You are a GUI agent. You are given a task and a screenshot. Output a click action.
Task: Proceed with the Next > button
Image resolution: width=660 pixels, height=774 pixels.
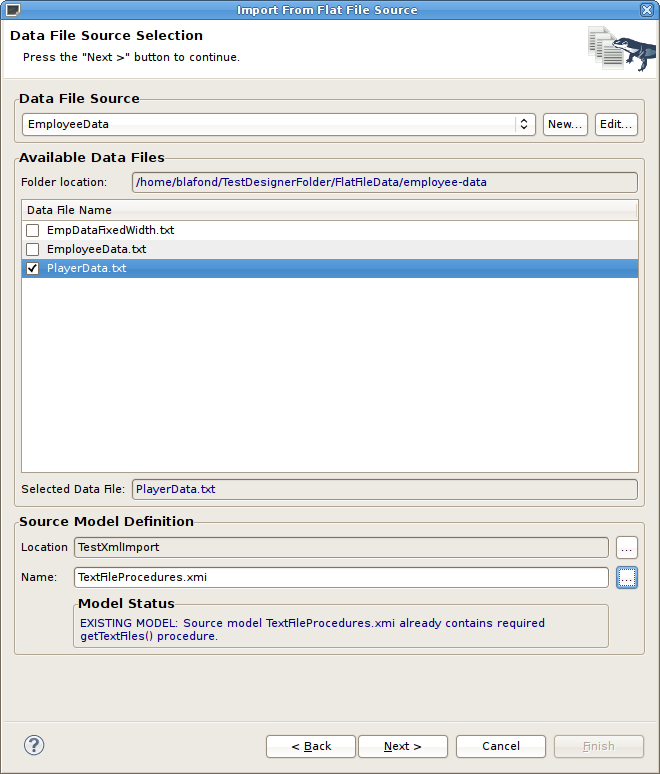pyautogui.click(x=403, y=746)
